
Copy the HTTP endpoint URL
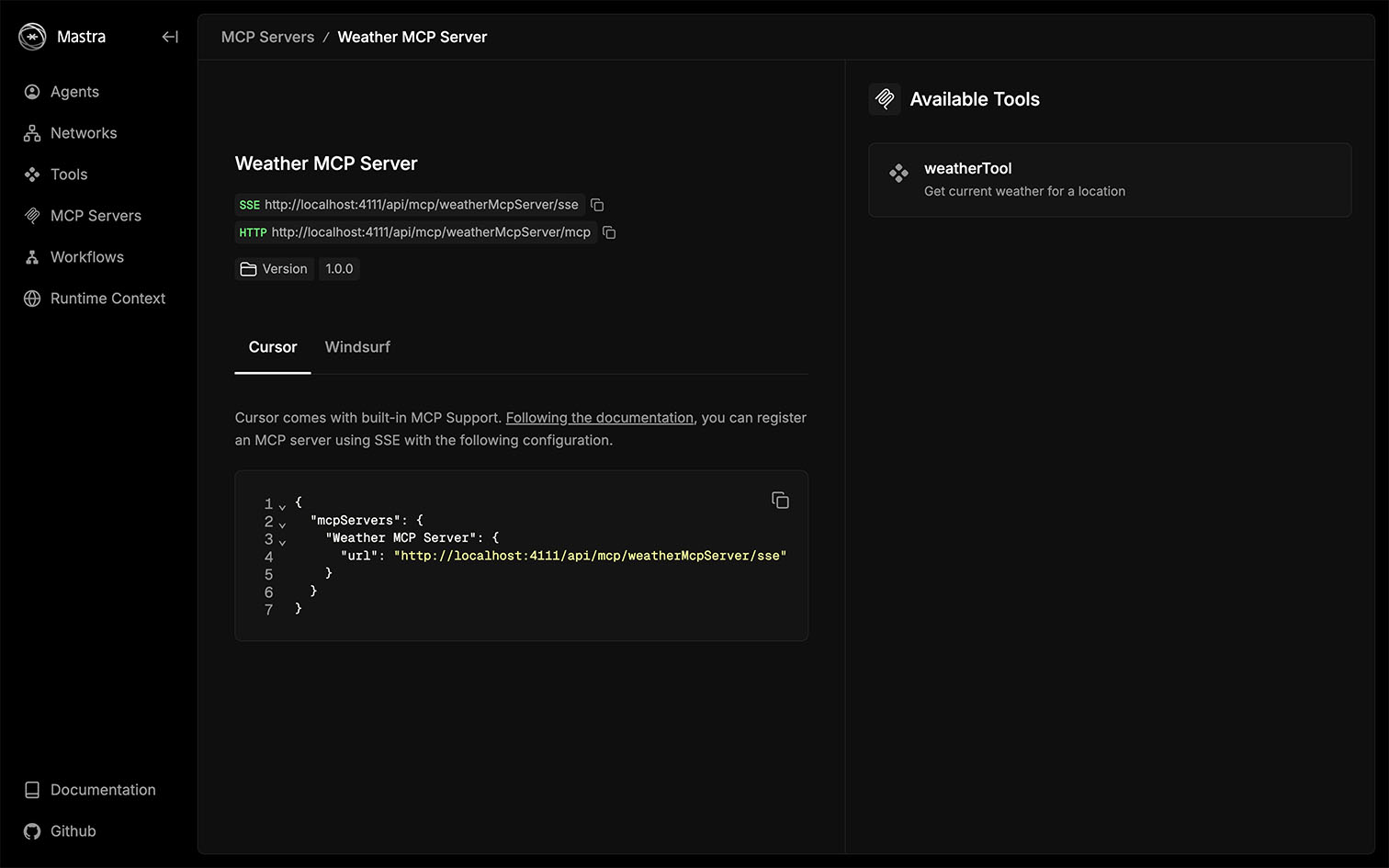(609, 232)
